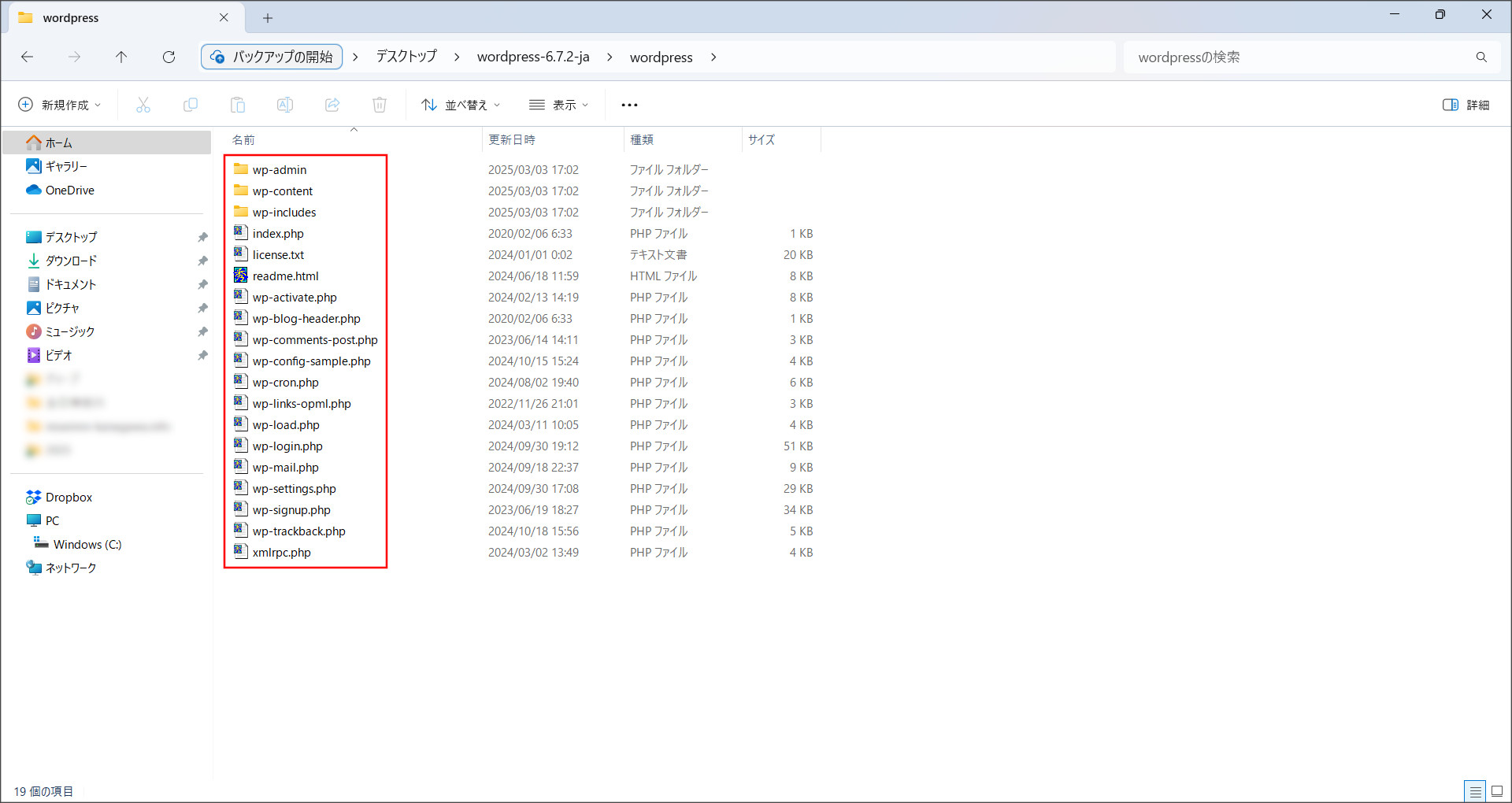Switch to details list view in status bar
The width and height of the screenshot is (1512, 803).
pos(1475,791)
